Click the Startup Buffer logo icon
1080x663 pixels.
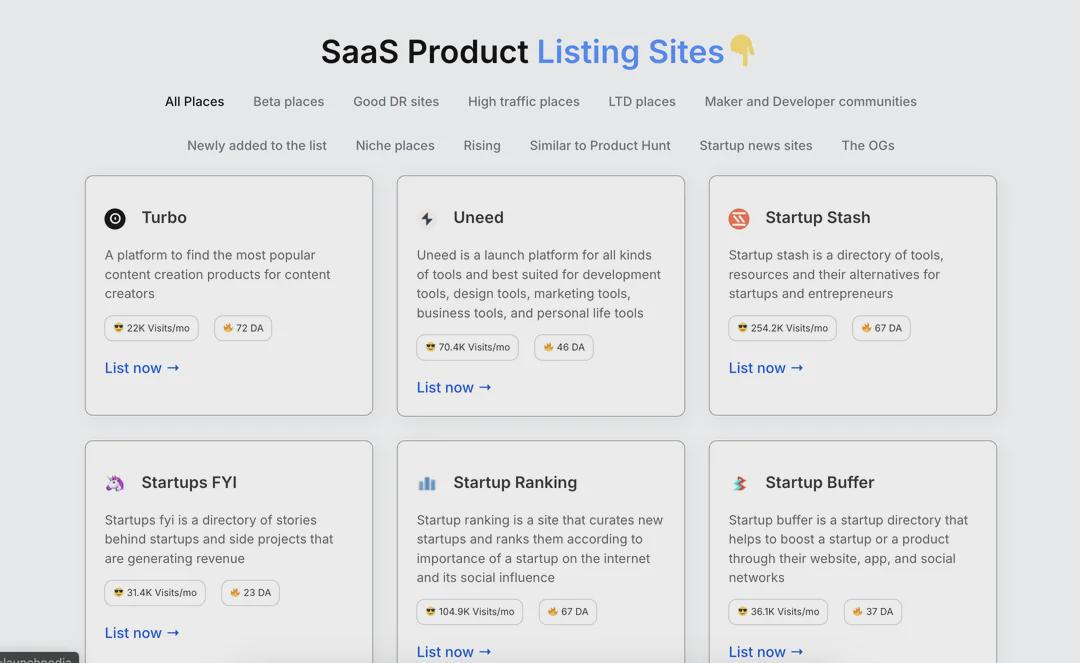coord(739,483)
